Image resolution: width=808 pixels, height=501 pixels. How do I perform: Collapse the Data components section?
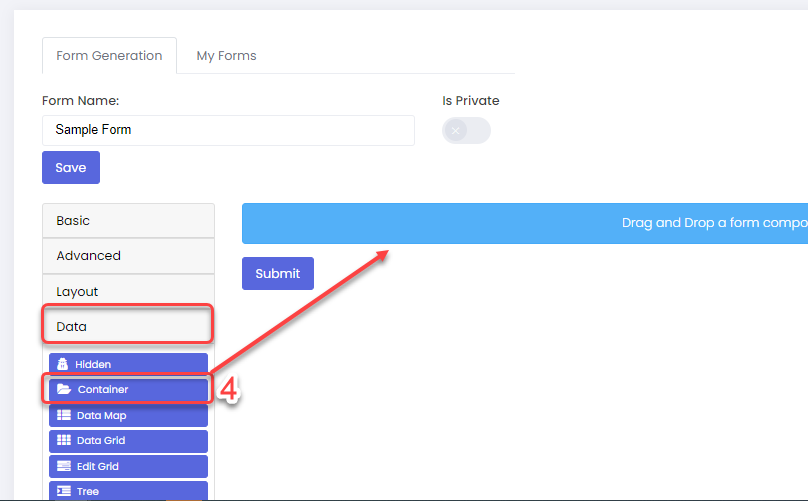(128, 326)
